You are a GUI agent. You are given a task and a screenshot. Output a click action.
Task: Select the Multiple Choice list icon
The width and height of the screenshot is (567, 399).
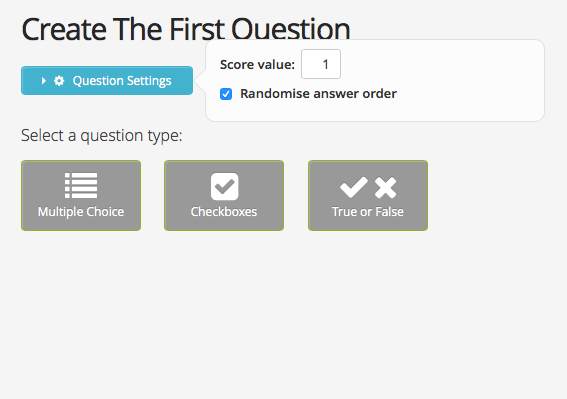81,185
